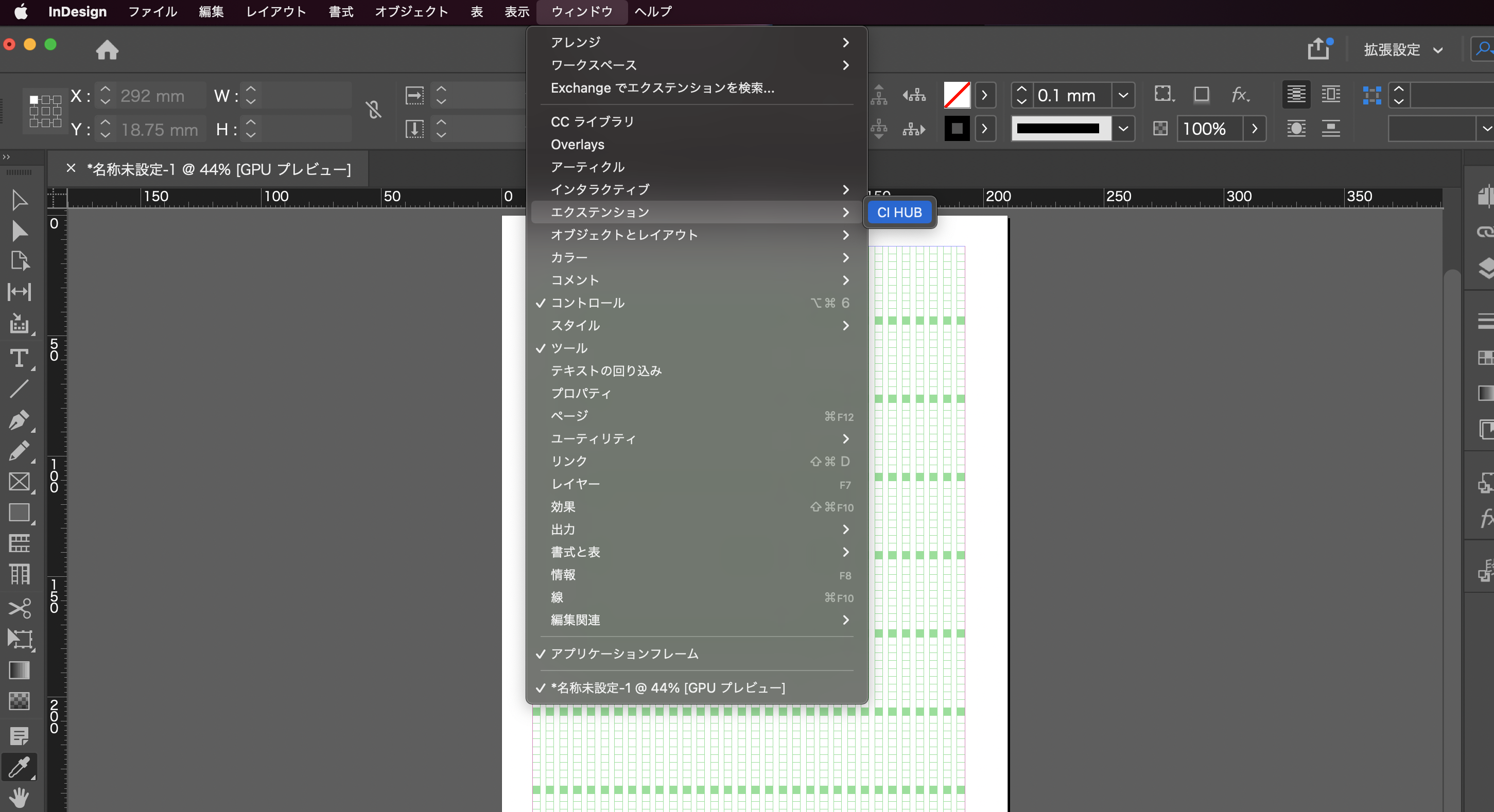Screen dimensions: 1494x812
Task: Choose CI HUB extension item
Action: click(899, 212)
